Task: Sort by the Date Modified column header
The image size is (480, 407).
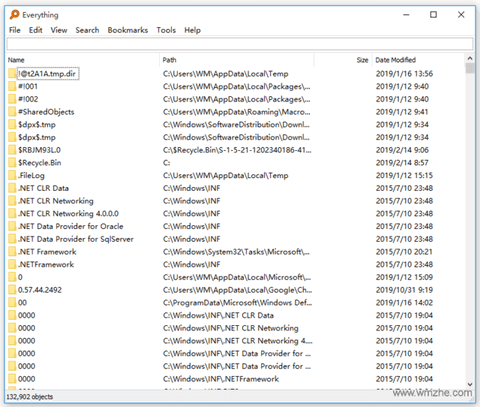Action: click(x=418, y=60)
